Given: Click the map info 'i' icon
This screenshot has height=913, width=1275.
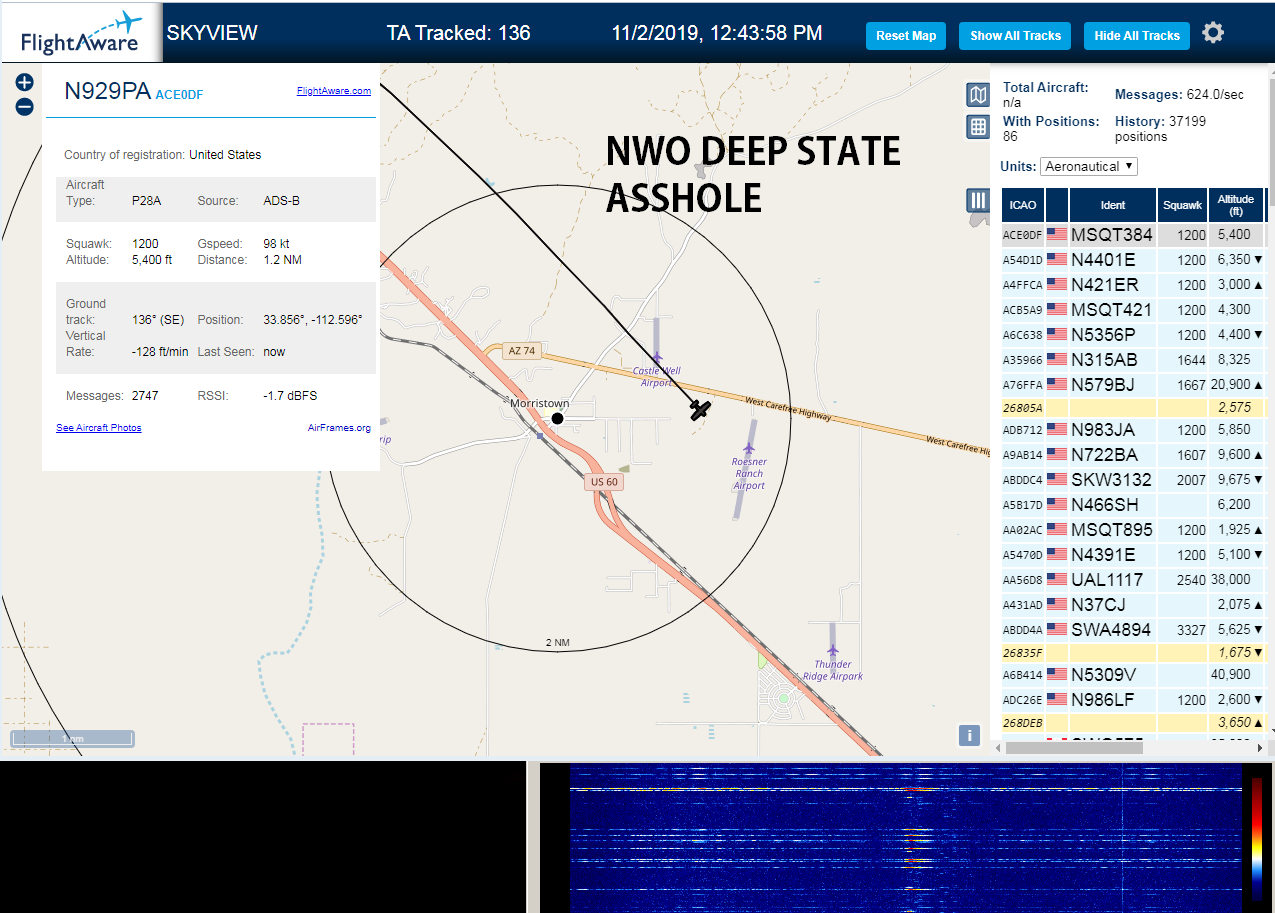Looking at the screenshot, I should pyautogui.click(x=968, y=736).
